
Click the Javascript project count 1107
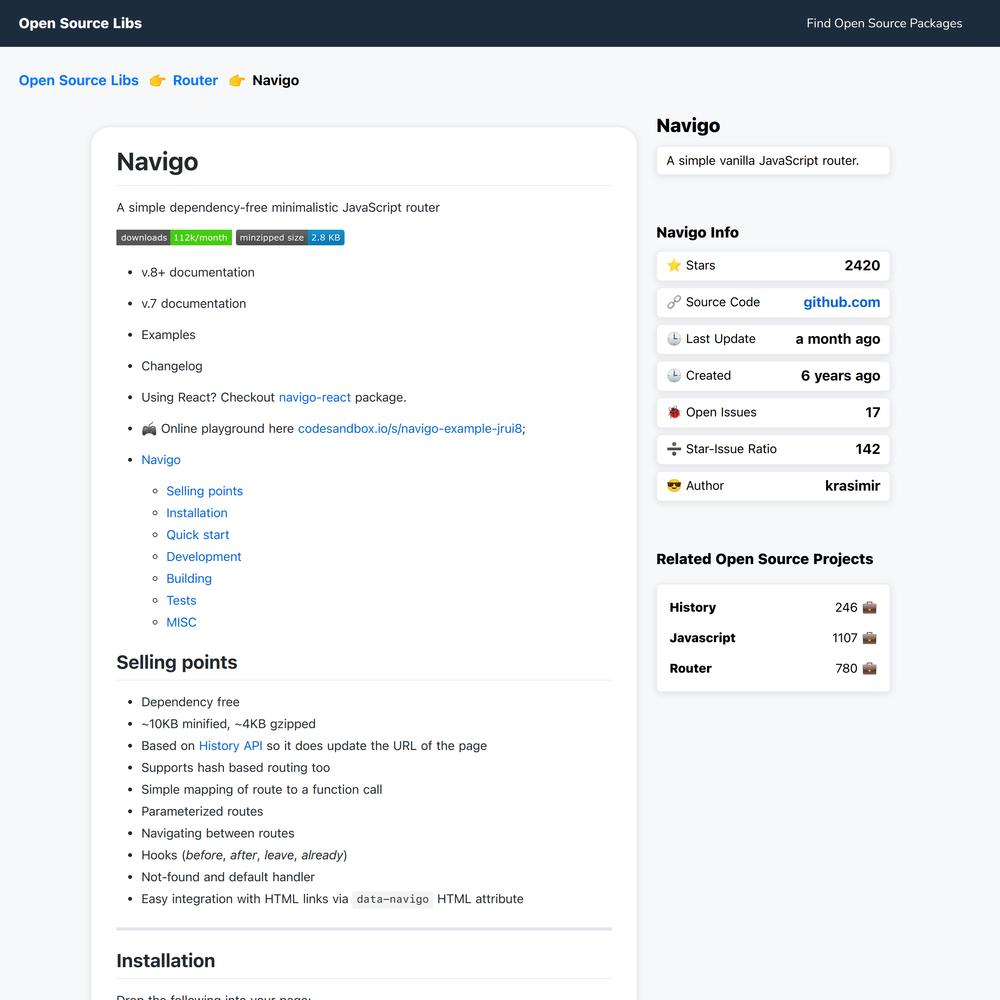click(x=844, y=638)
